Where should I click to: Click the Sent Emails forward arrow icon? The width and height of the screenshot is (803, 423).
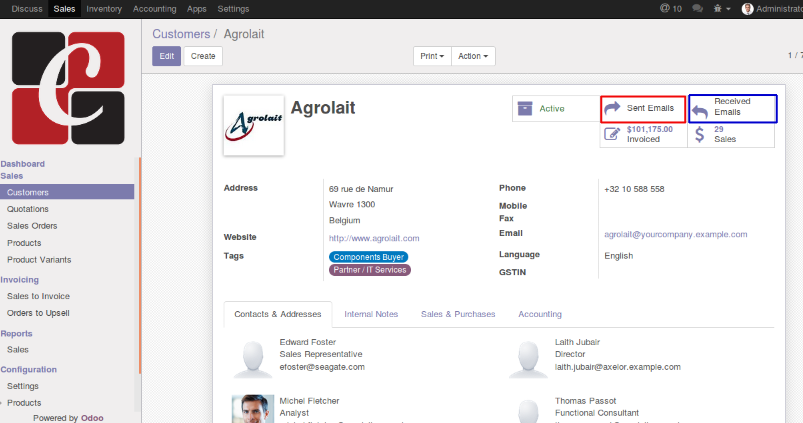612,108
